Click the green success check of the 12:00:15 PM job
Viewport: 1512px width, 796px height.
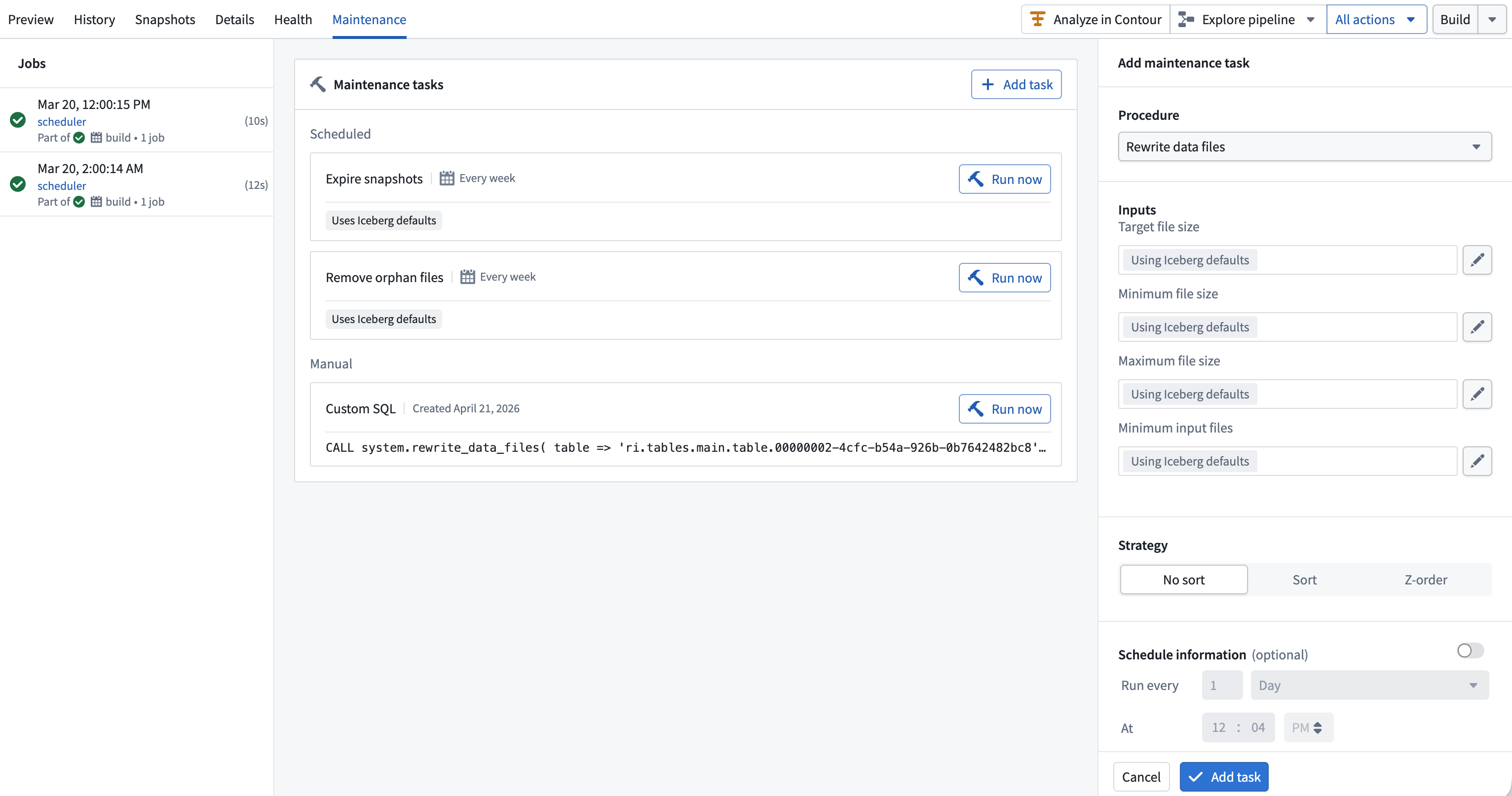[18, 120]
